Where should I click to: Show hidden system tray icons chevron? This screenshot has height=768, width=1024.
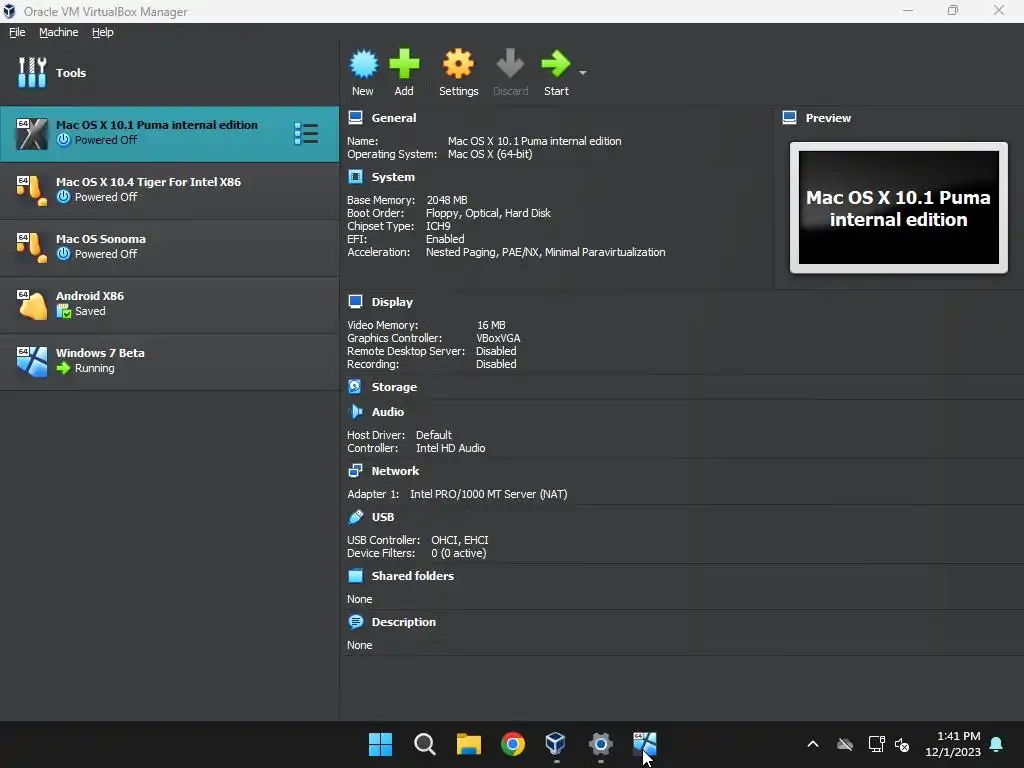tap(813, 744)
